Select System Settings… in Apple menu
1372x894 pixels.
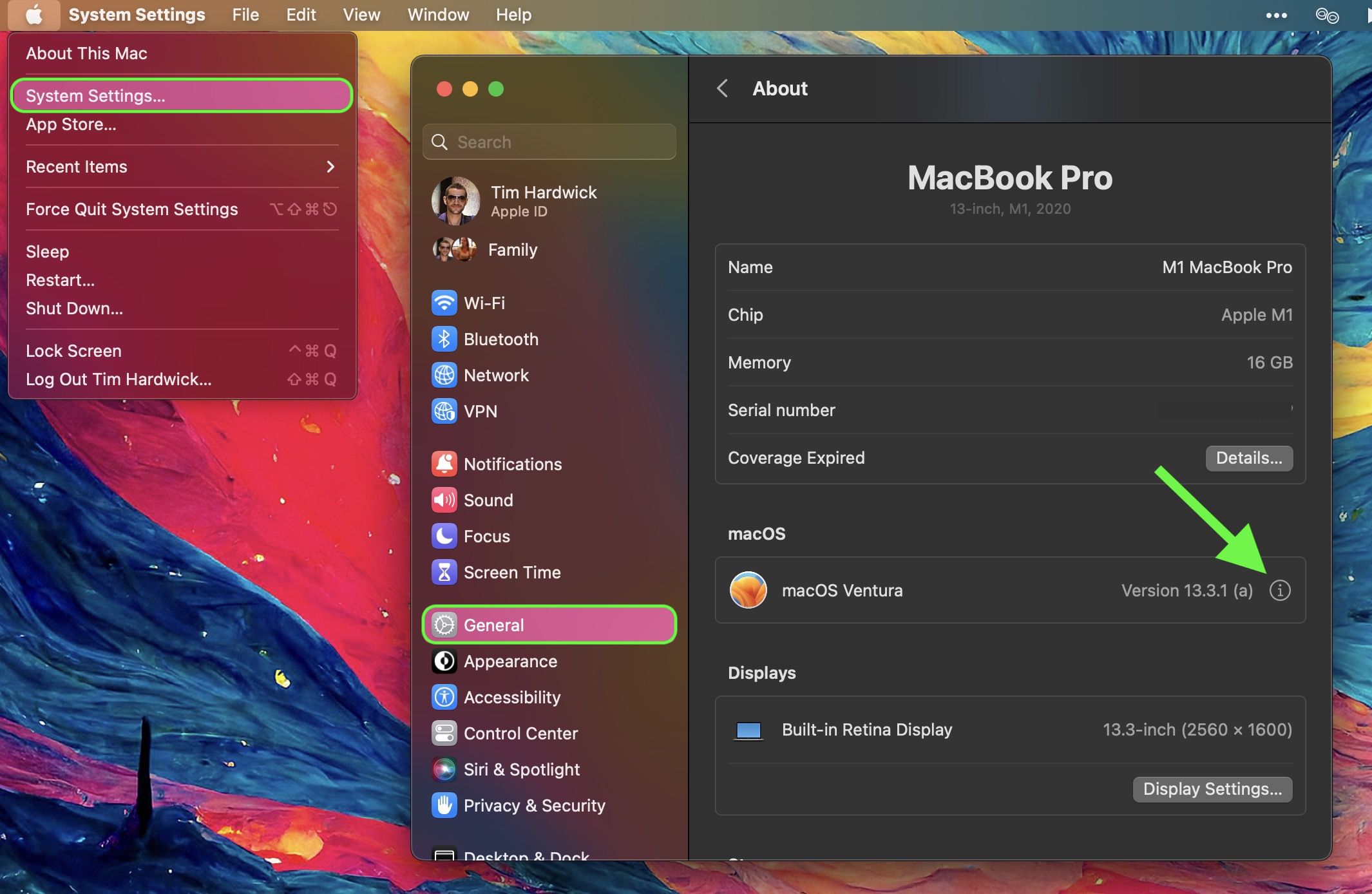(182, 96)
